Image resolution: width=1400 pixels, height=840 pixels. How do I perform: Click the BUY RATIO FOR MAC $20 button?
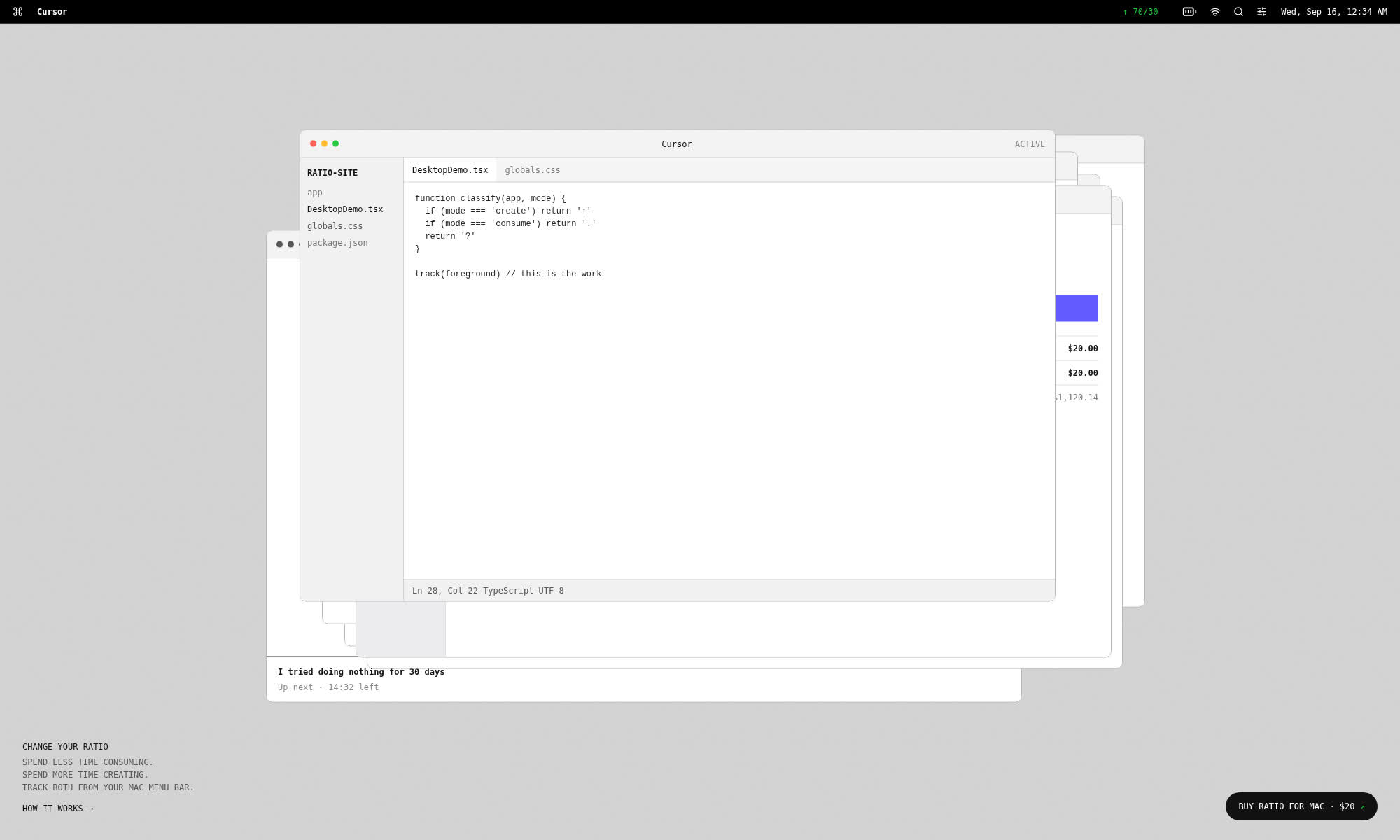tap(1301, 806)
